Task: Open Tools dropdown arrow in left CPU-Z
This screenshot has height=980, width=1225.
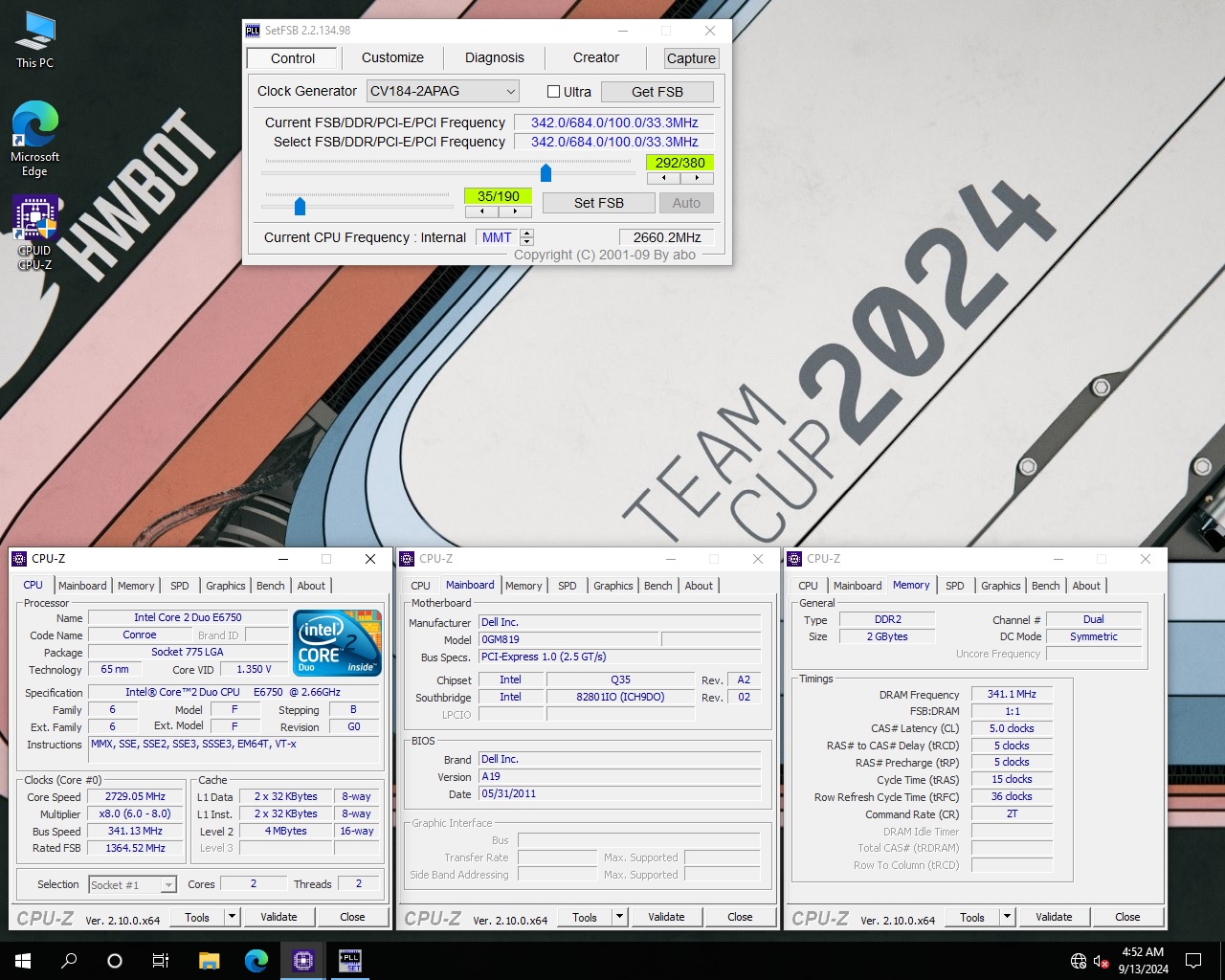Action: (x=232, y=917)
